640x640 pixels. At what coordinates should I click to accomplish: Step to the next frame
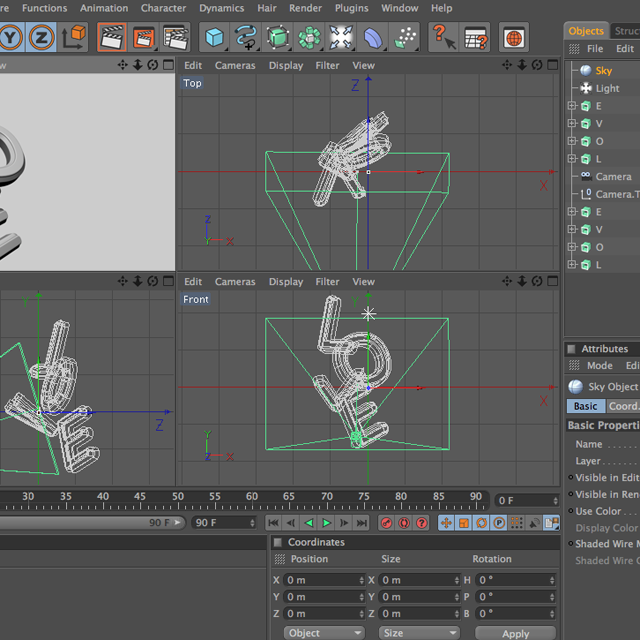[344, 523]
